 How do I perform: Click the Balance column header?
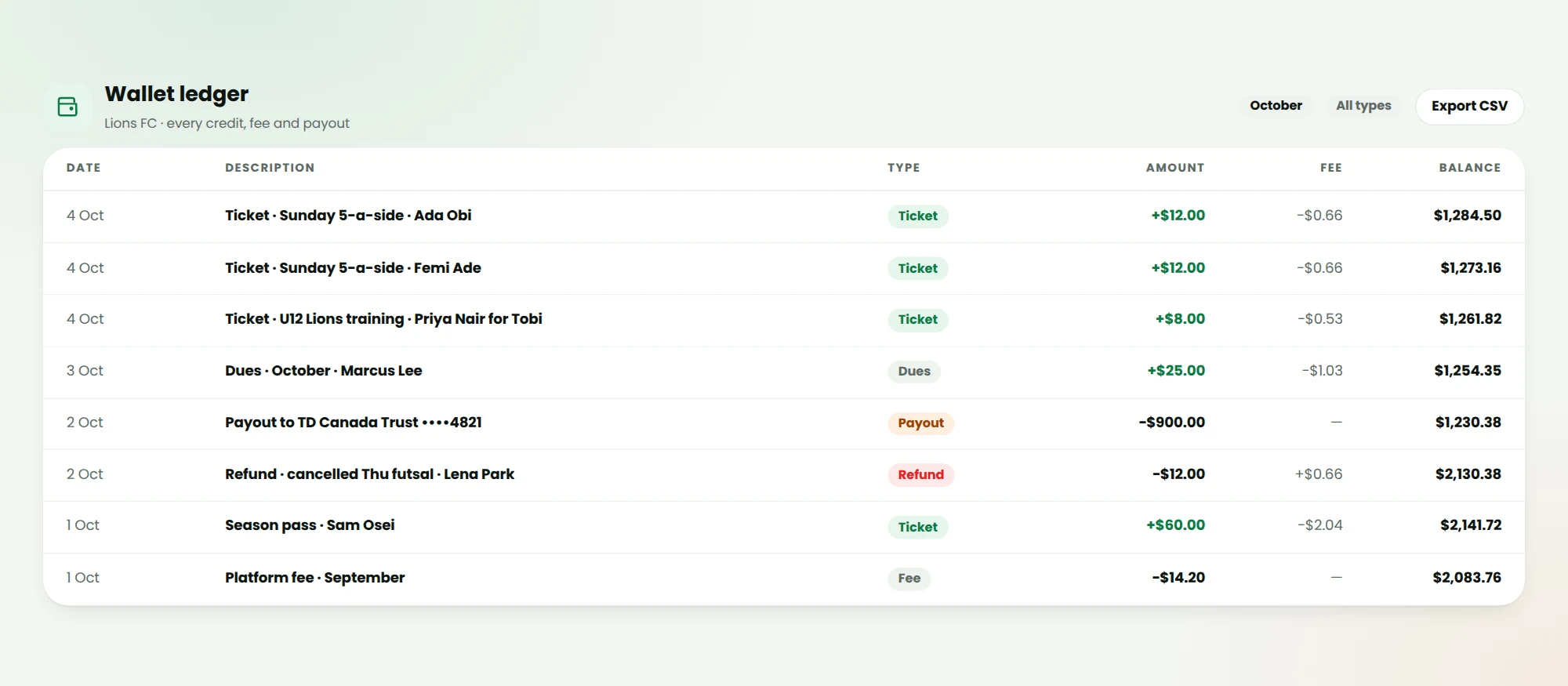[1470, 168]
